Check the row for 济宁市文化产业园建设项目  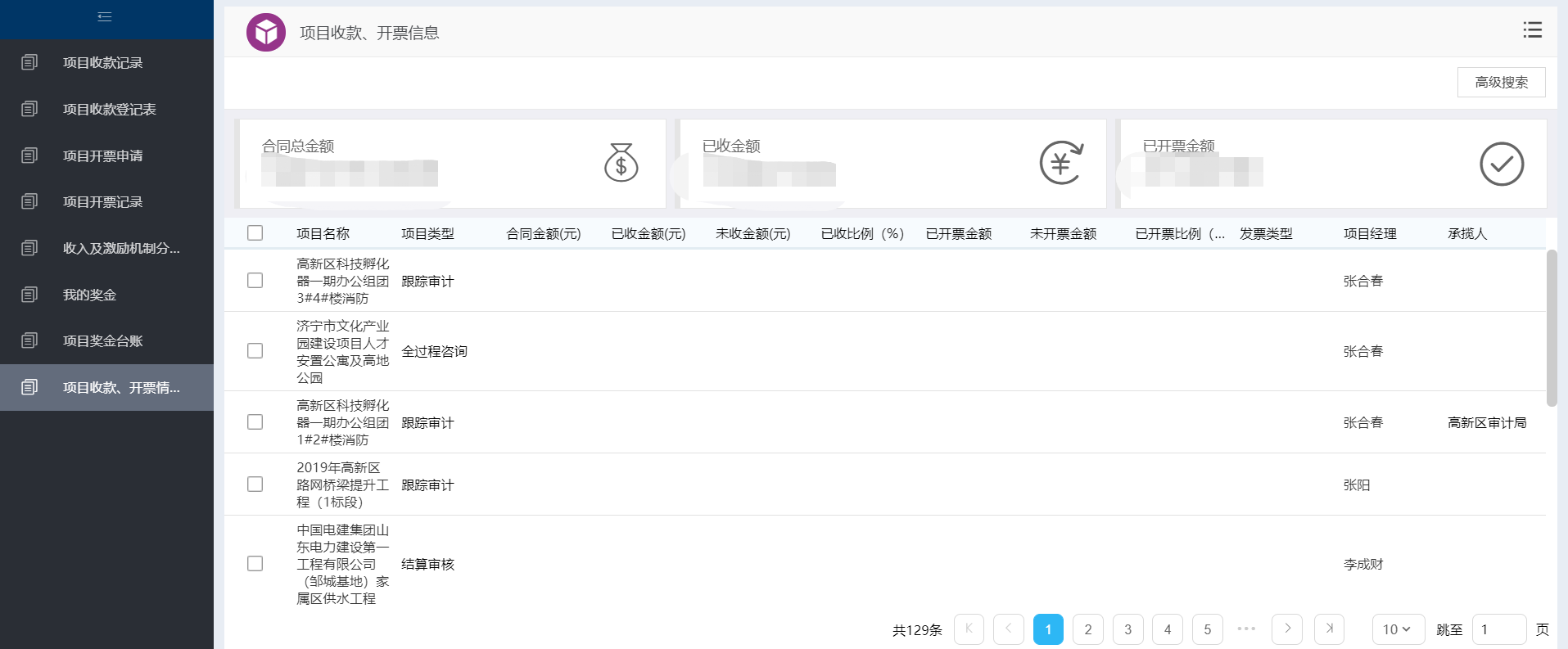(x=255, y=351)
